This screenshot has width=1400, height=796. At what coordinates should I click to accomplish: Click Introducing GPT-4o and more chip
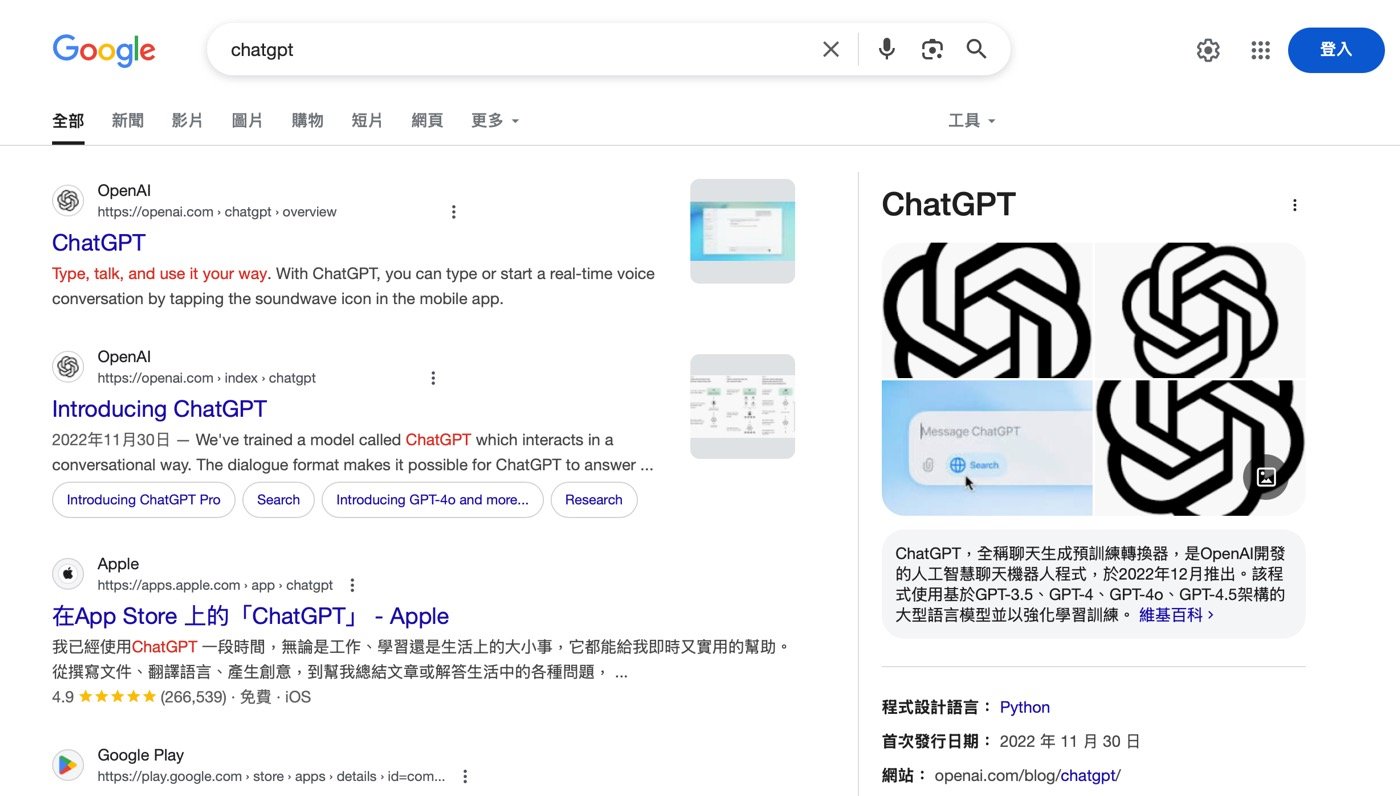(x=432, y=500)
